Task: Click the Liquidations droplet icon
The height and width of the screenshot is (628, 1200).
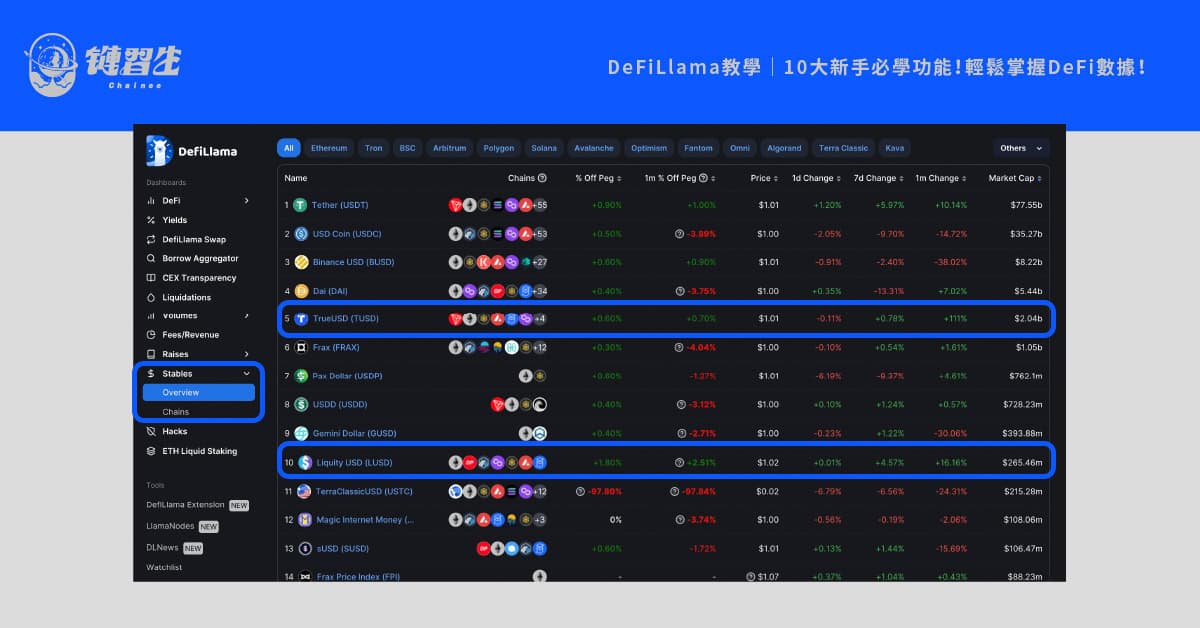Action: click(151, 297)
